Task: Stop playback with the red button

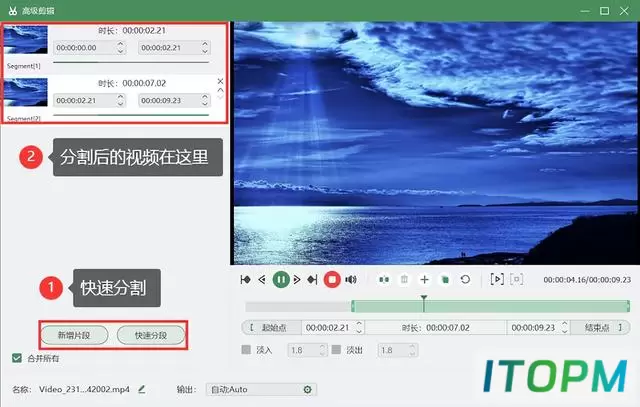Action: click(x=332, y=280)
